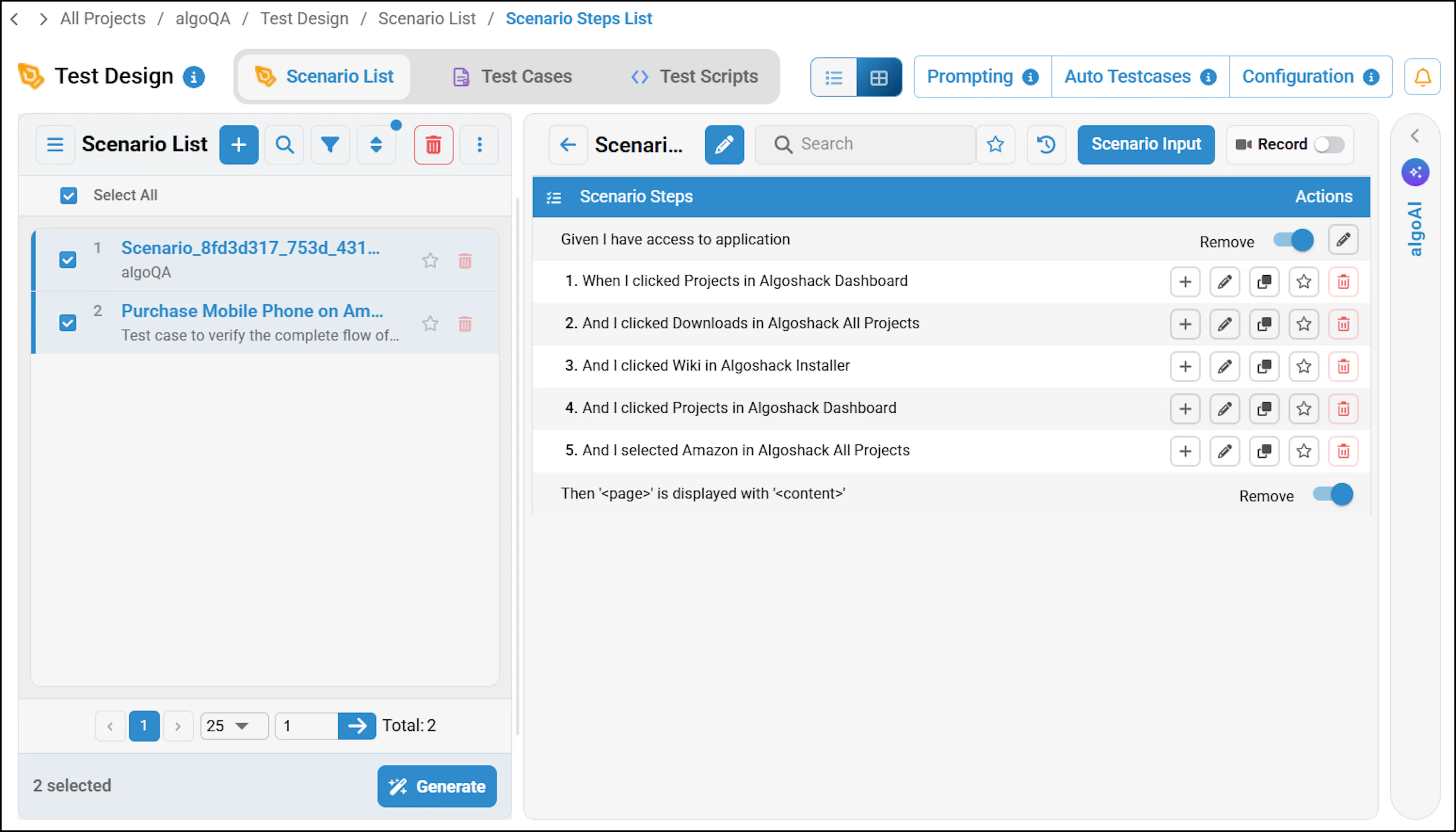Click the sort scenarios arrows icon

tap(376, 144)
